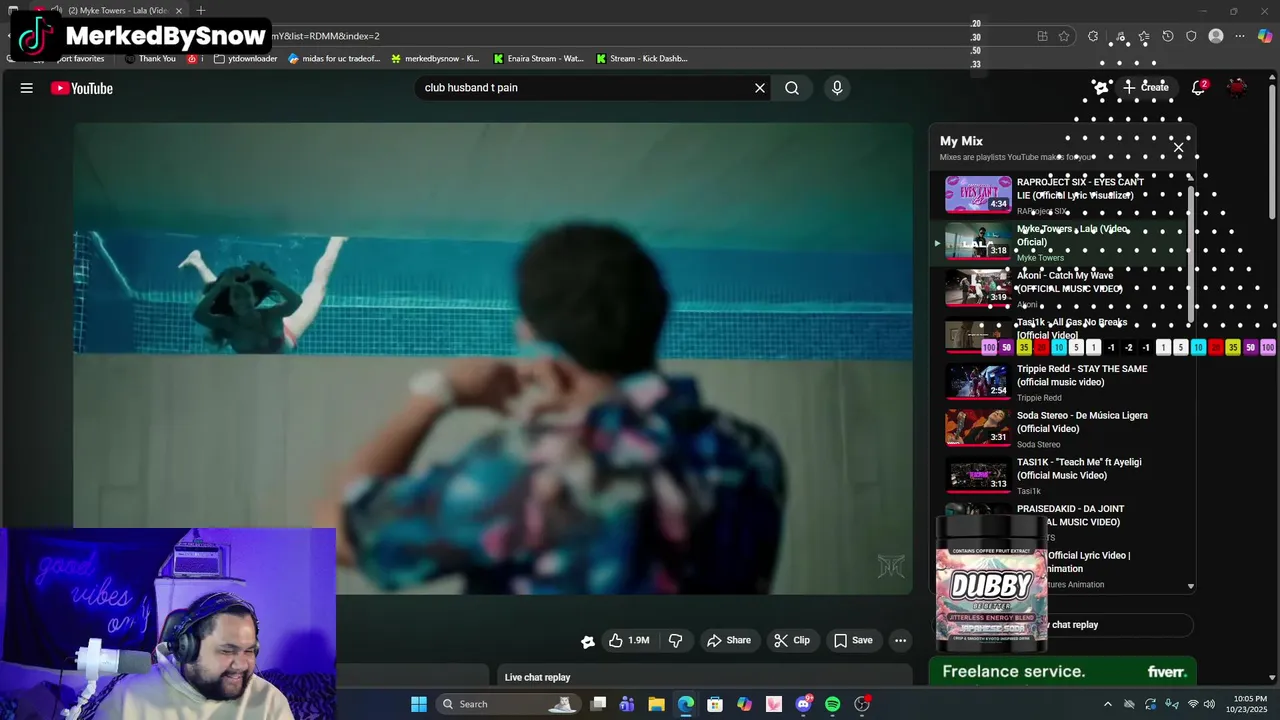Go to YouTube home via the logo

point(82,88)
